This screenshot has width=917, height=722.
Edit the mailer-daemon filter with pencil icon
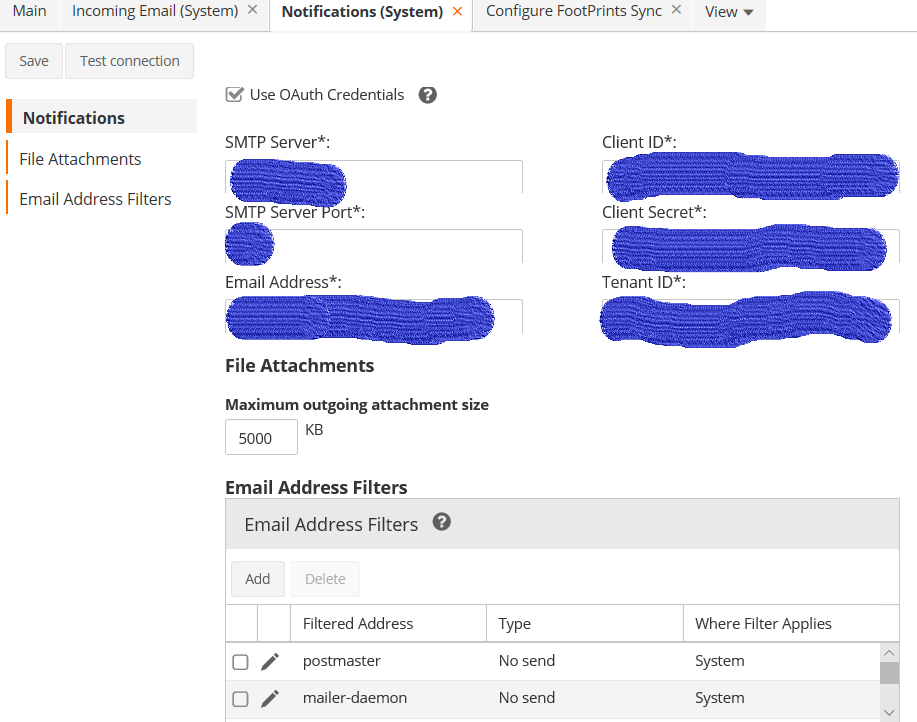[x=270, y=698]
